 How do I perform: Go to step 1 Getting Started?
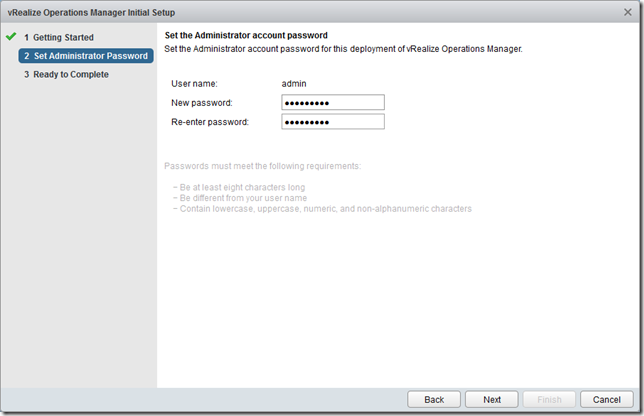[63, 38]
